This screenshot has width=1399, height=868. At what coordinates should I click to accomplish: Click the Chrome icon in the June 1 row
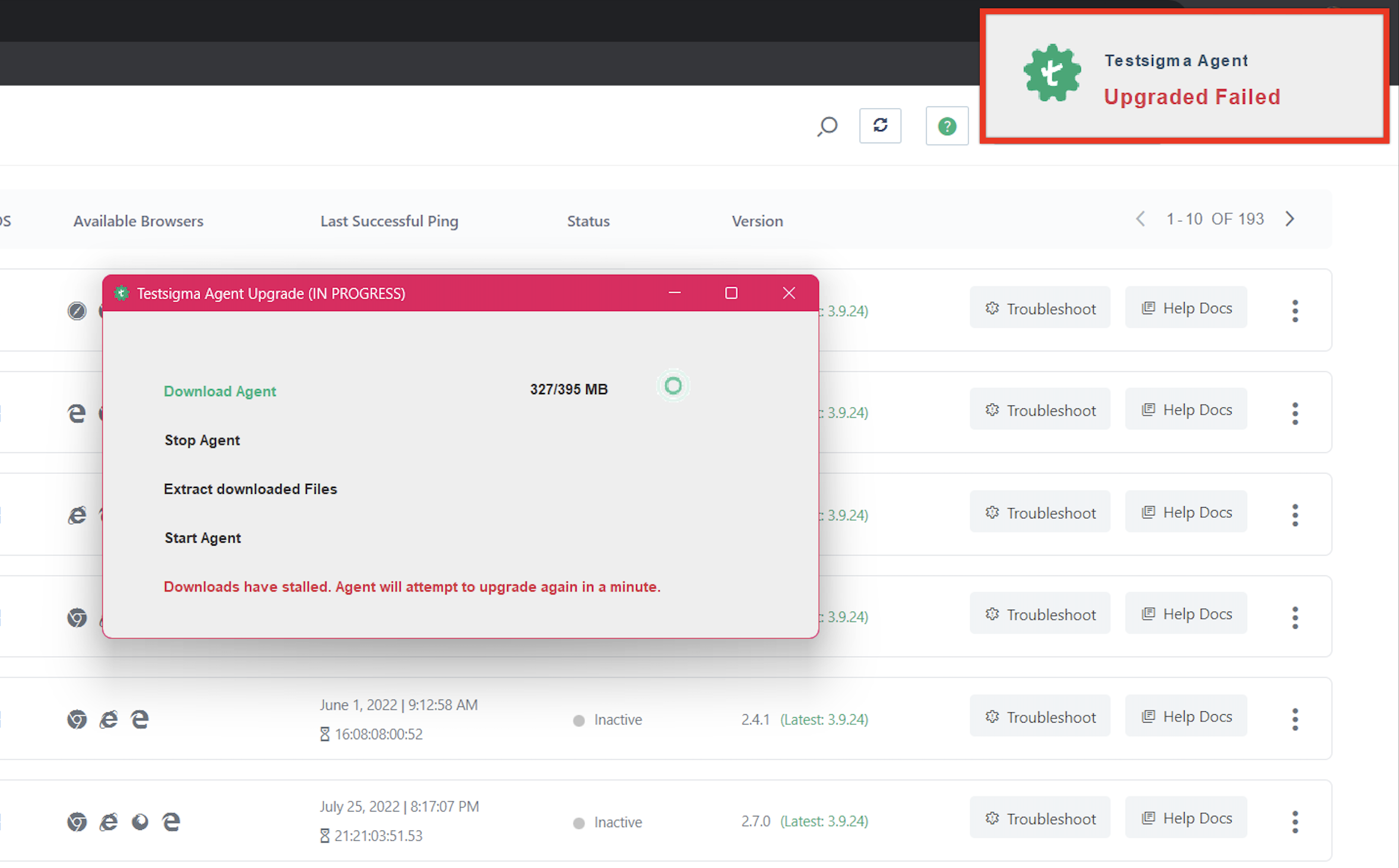(77, 719)
